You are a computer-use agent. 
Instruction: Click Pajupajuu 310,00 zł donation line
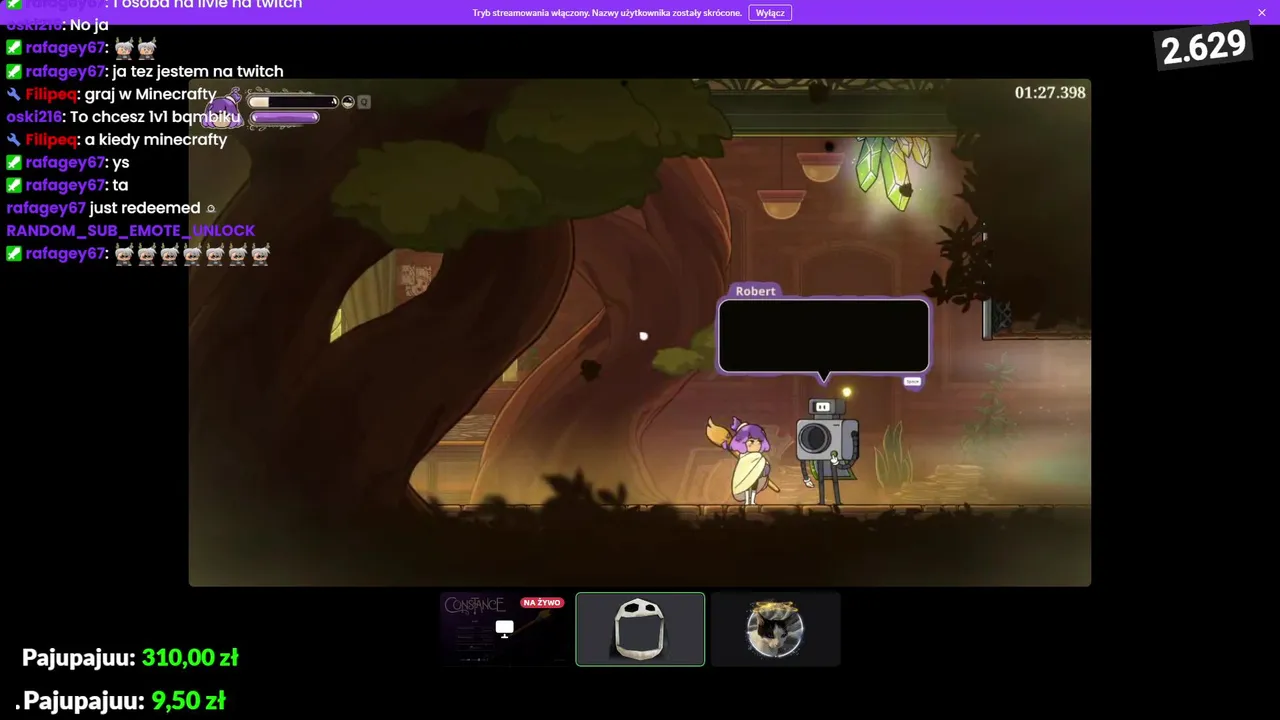pos(130,658)
